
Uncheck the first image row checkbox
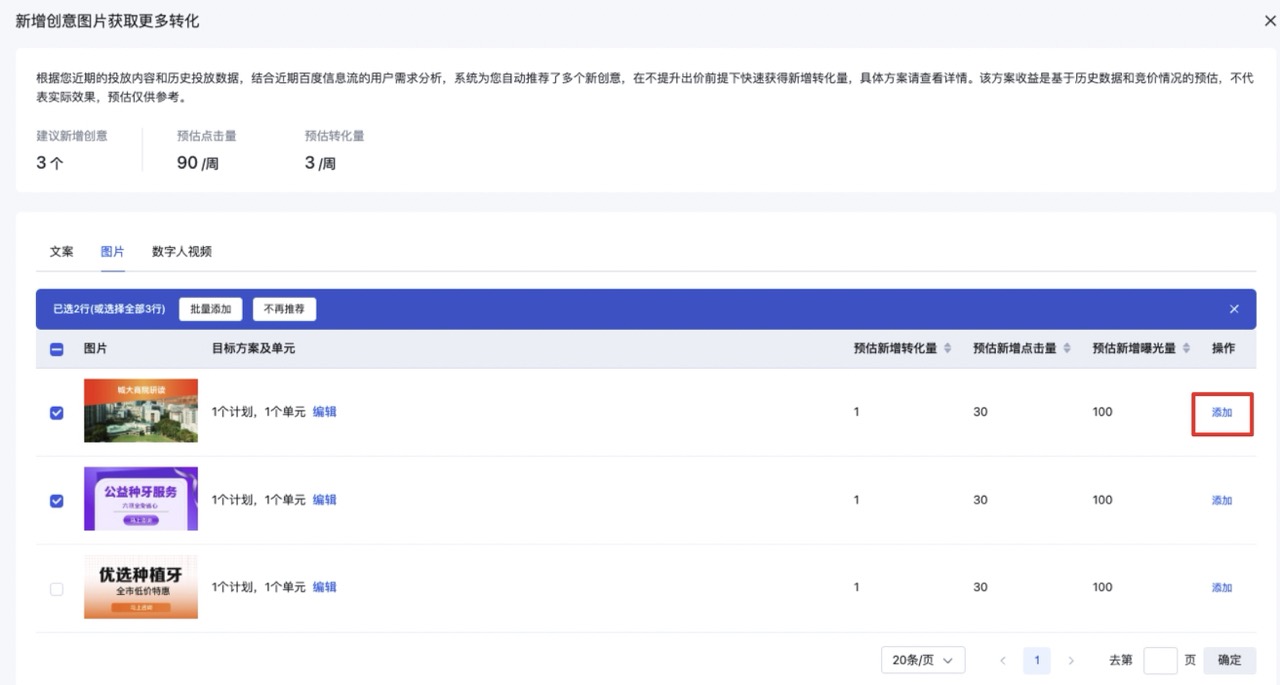(57, 412)
